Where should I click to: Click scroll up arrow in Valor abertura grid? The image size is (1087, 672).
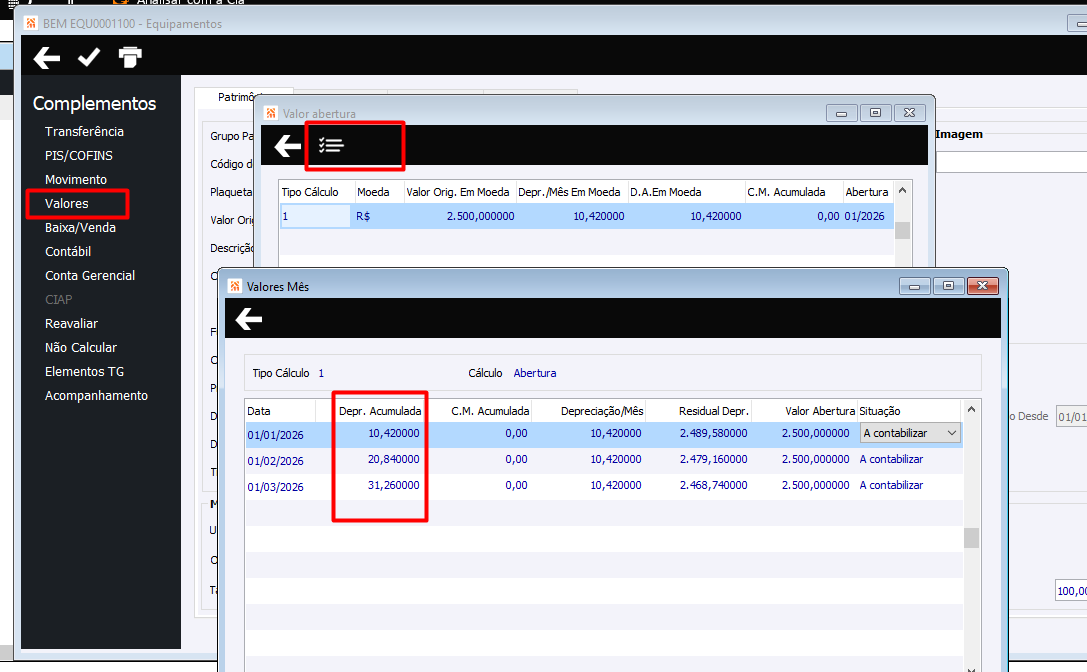[902, 191]
